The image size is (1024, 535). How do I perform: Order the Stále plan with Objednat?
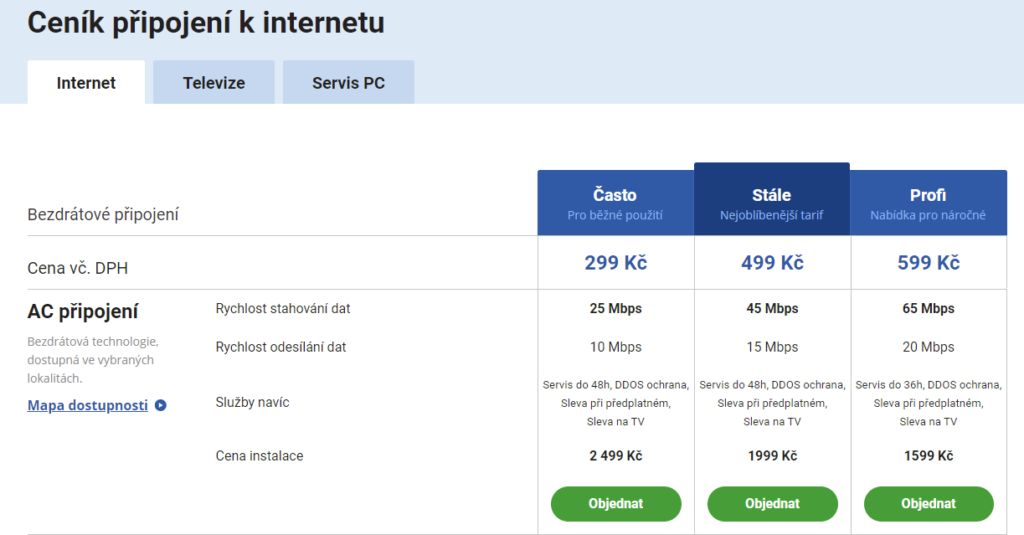click(772, 504)
